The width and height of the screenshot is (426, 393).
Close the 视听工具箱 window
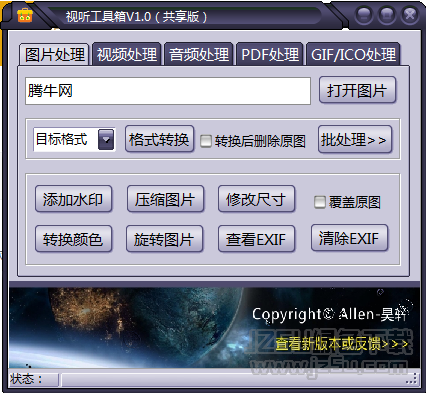[410, 15]
